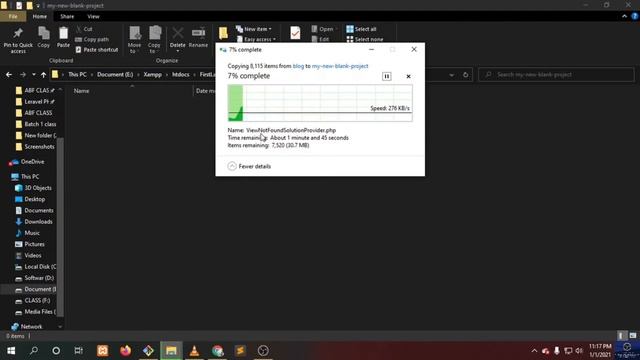
Task: Select Network in navigation pane
Action: (27, 327)
